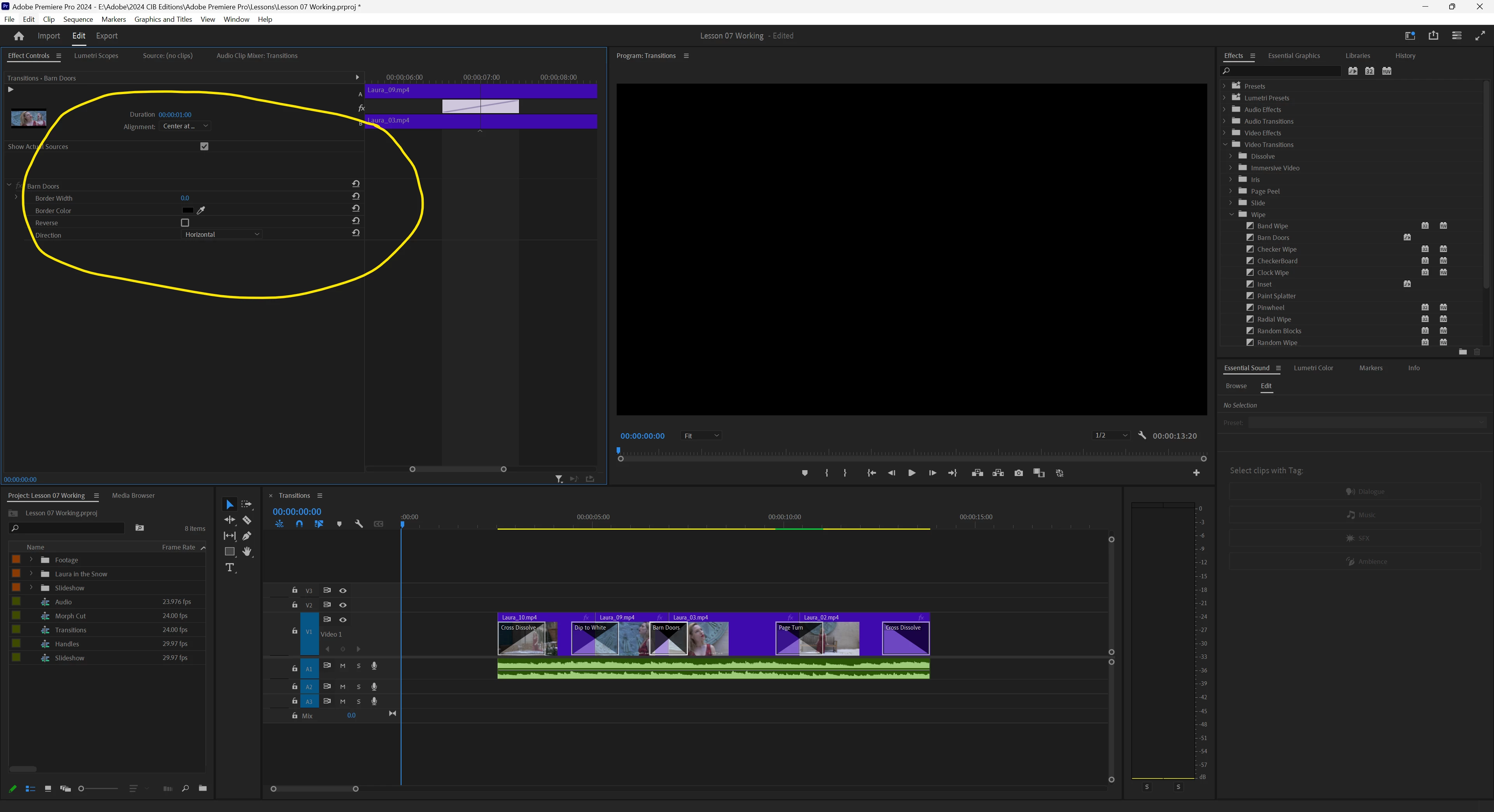Switch to Lumetri Scopes tab
This screenshot has width=1494, height=812.
tap(96, 56)
